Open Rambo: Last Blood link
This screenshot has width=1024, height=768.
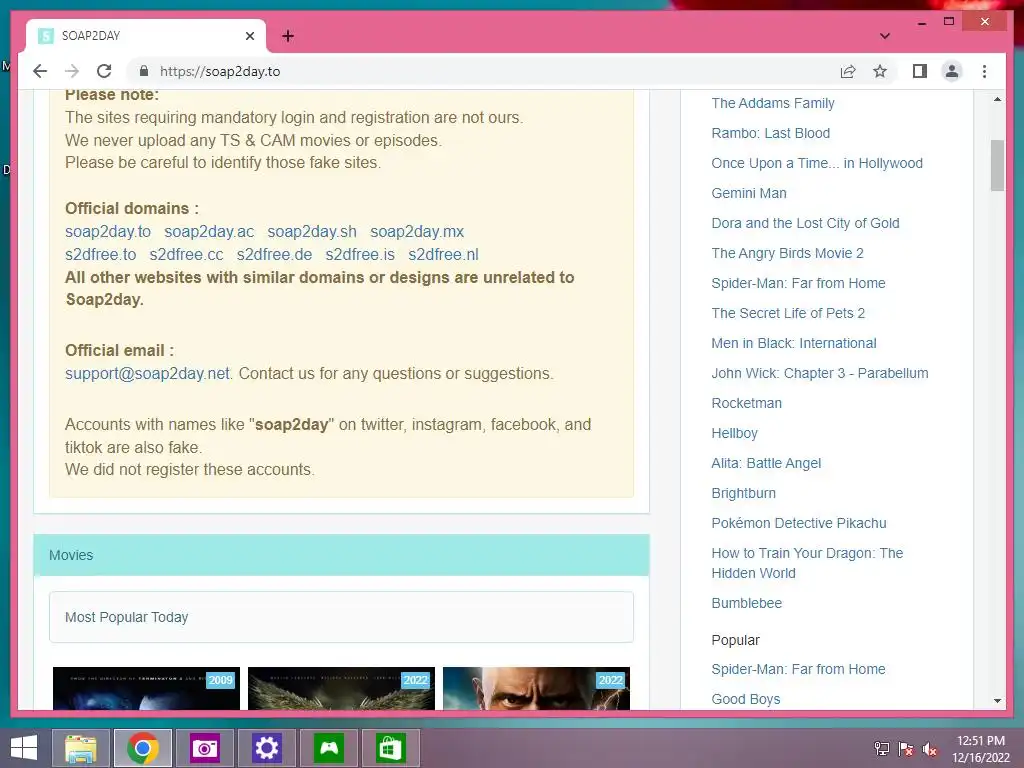(771, 133)
